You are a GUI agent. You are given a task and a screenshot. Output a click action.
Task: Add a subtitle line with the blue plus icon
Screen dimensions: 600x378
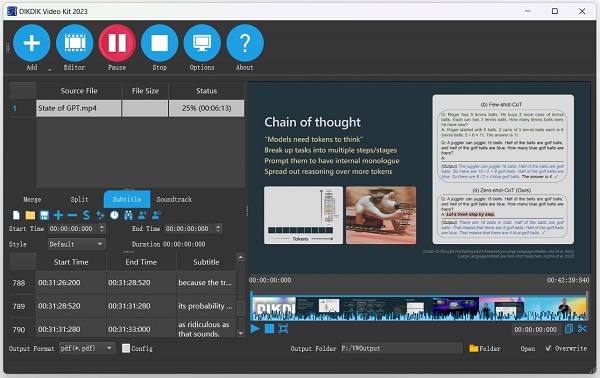(x=58, y=215)
